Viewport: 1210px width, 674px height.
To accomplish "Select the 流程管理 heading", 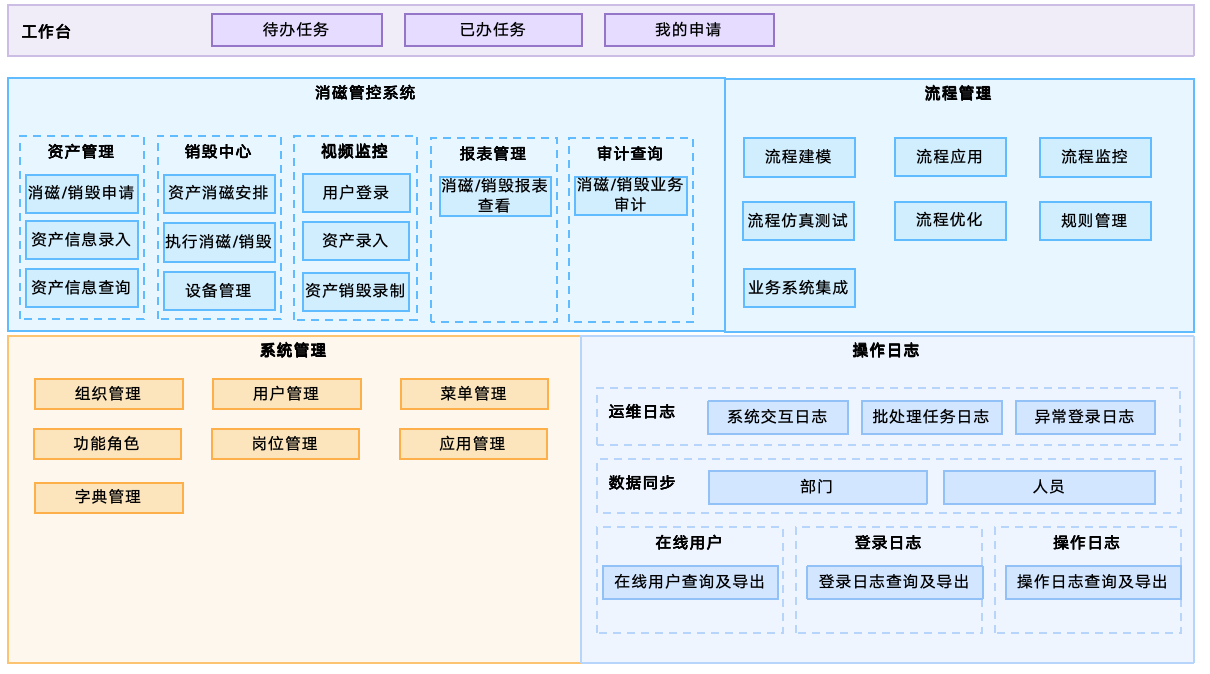I will pyautogui.click(x=958, y=94).
